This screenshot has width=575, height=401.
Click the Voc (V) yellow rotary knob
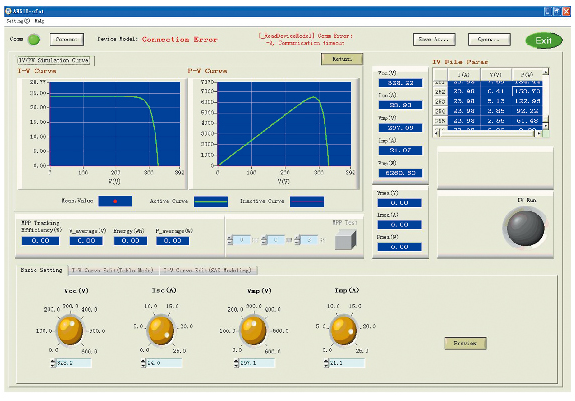pos(70,331)
